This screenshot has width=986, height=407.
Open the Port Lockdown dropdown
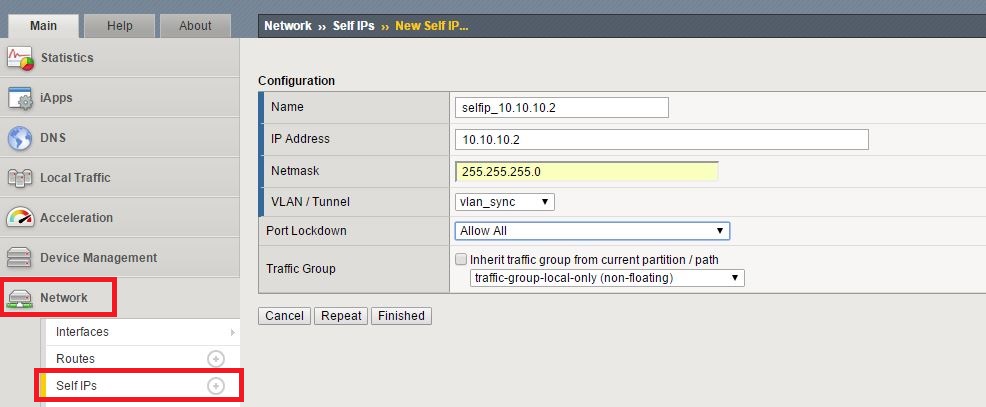592,231
